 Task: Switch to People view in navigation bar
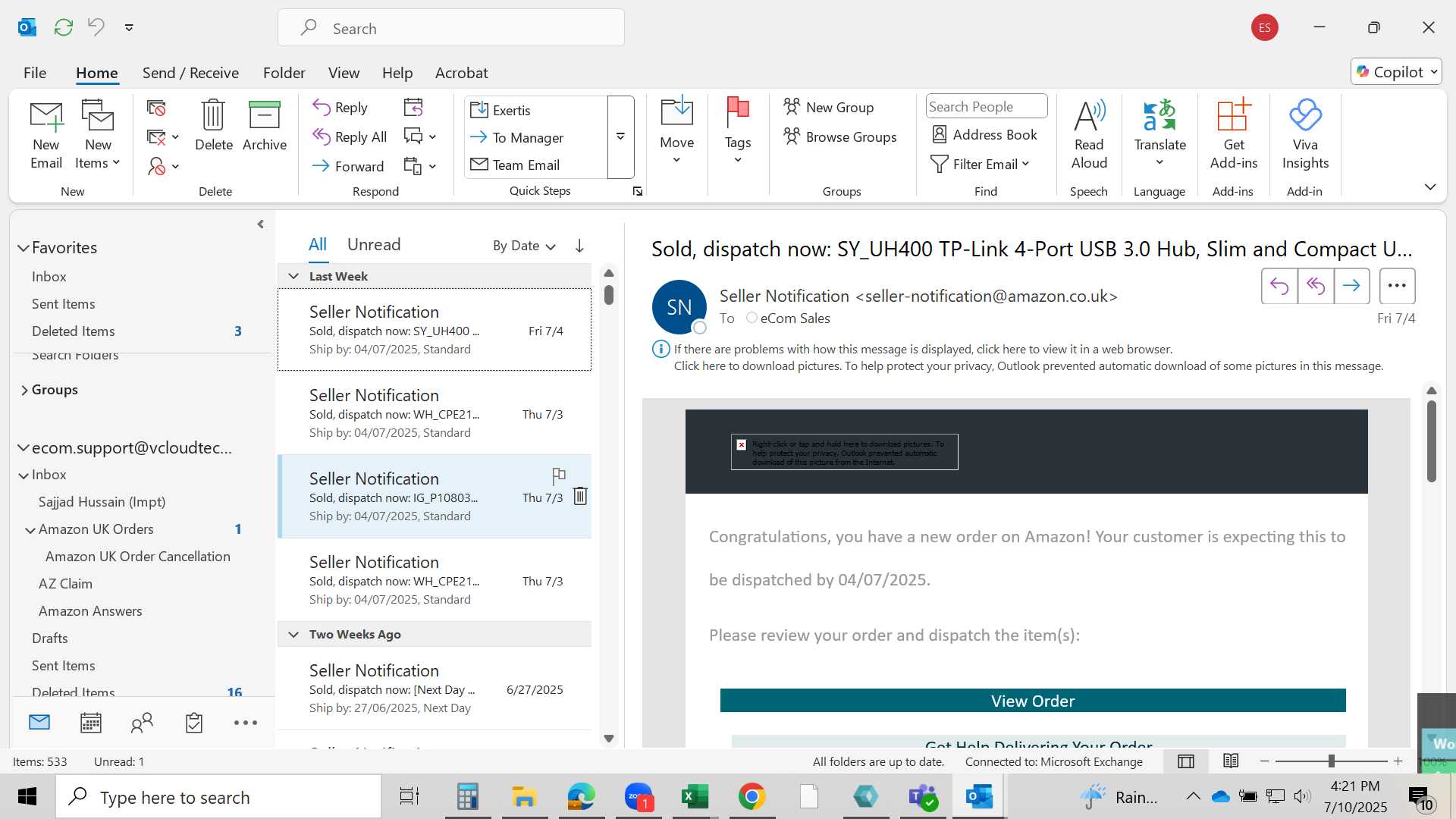(142, 723)
